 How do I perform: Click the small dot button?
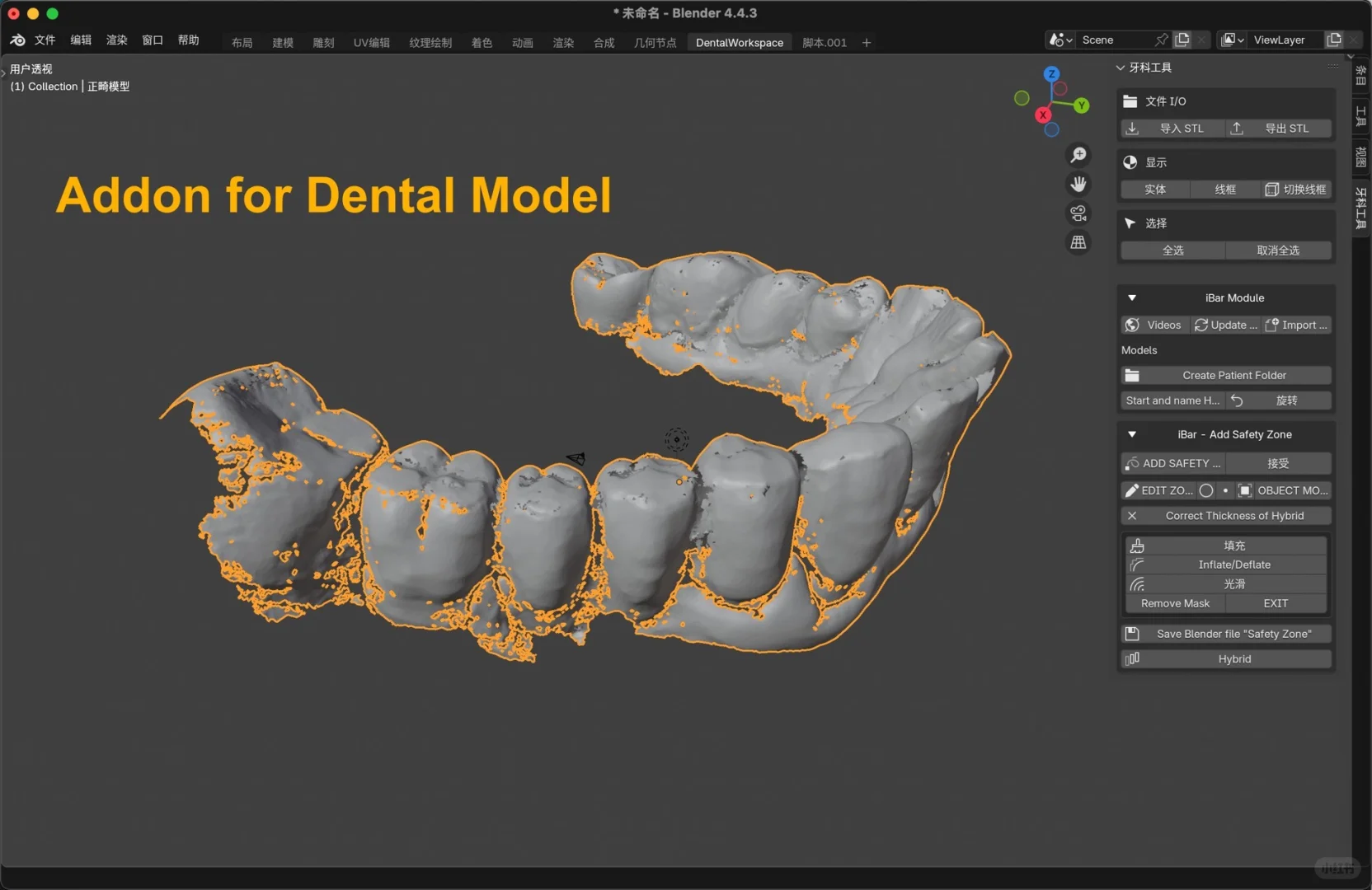coord(1225,491)
